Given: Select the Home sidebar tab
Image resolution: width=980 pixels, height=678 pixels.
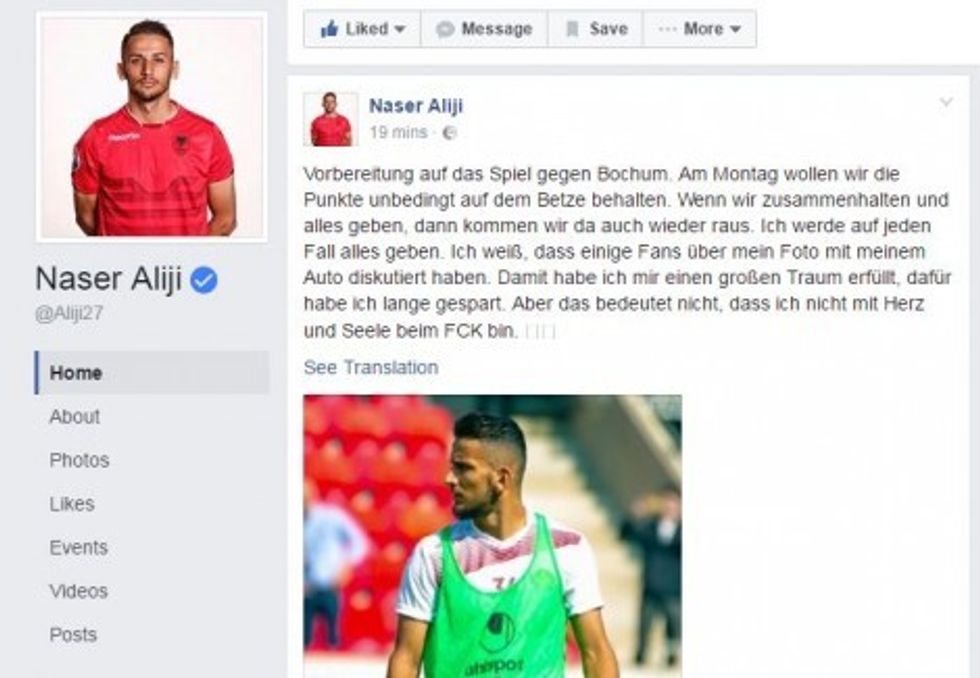Looking at the screenshot, I should tap(152, 372).
